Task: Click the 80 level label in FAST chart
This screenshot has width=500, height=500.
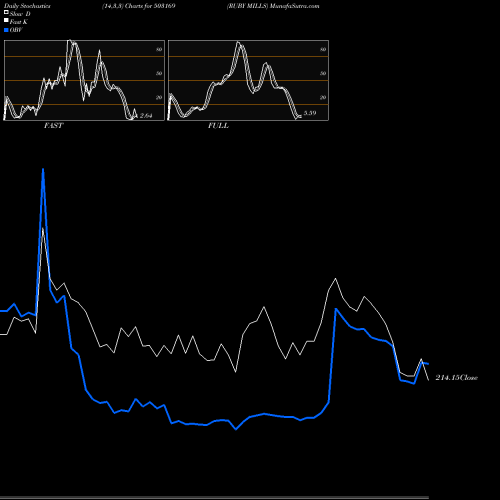Action: tap(159, 49)
